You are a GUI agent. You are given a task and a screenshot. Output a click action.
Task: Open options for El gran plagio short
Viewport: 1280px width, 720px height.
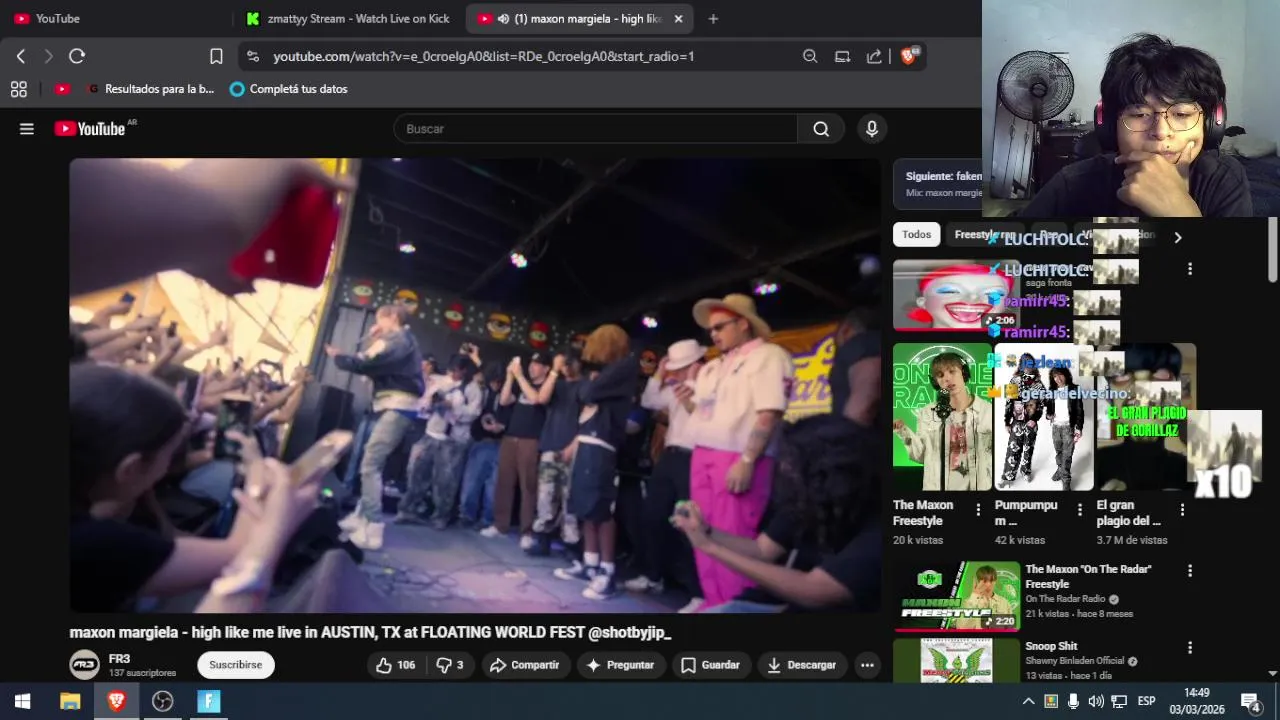(x=1182, y=510)
